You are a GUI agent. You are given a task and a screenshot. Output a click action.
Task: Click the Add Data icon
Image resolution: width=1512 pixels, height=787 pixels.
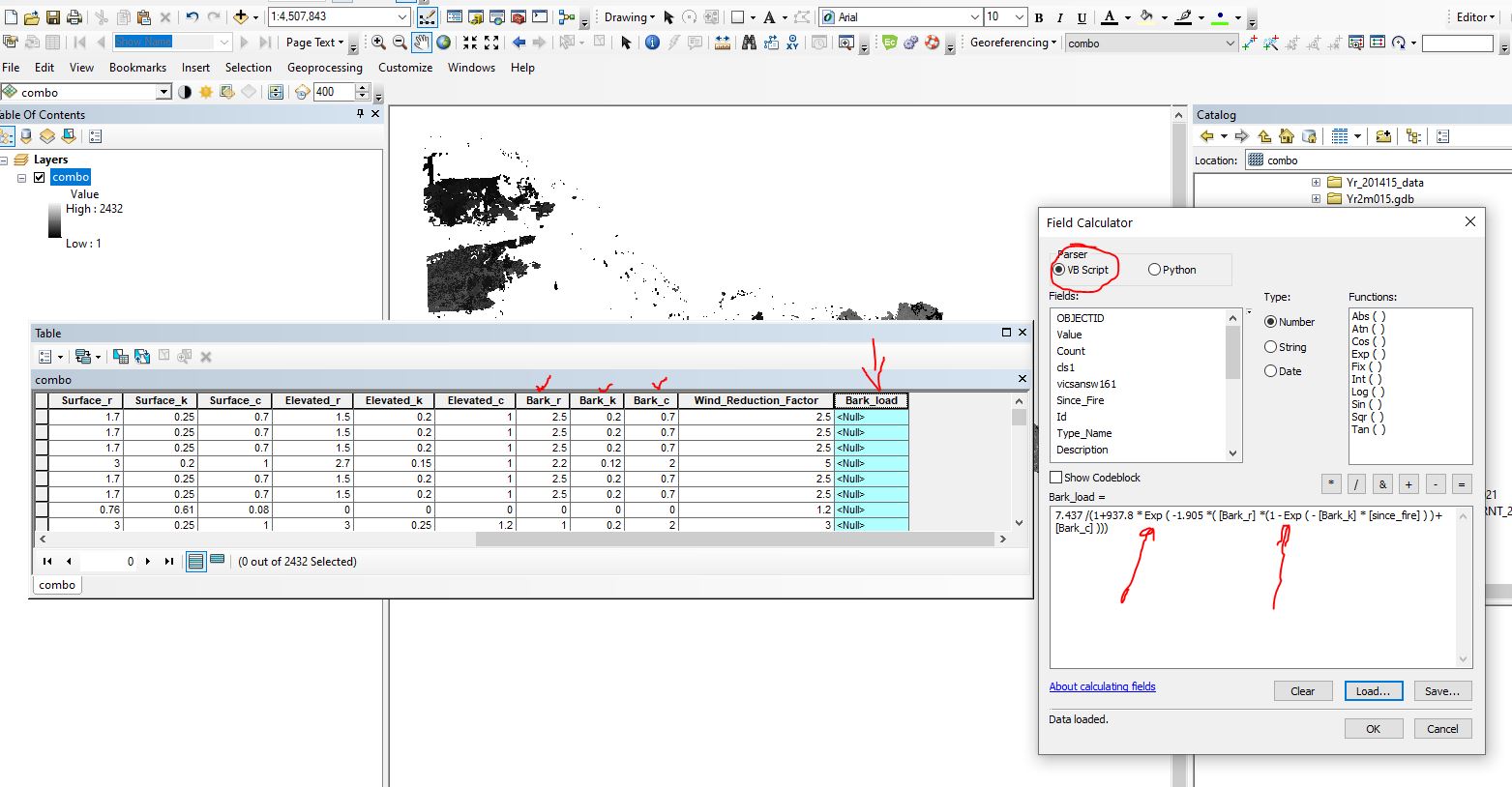[x=242, y=16]
